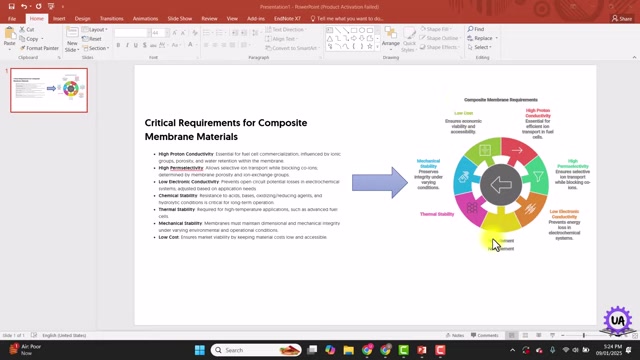Open the Comments pane from status bar

click(484, 335)
